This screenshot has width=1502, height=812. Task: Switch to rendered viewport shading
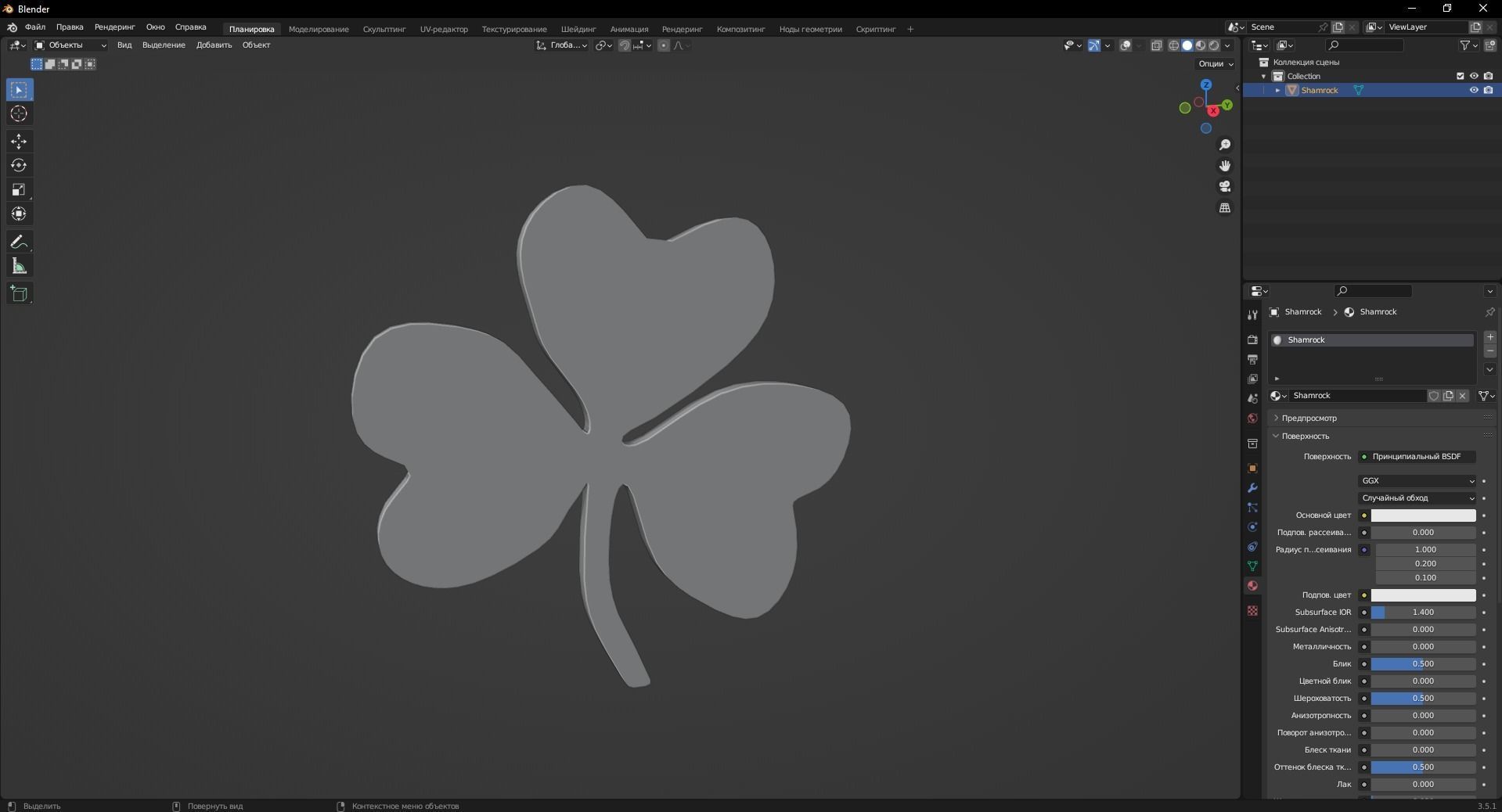(x=1214, y=45)
